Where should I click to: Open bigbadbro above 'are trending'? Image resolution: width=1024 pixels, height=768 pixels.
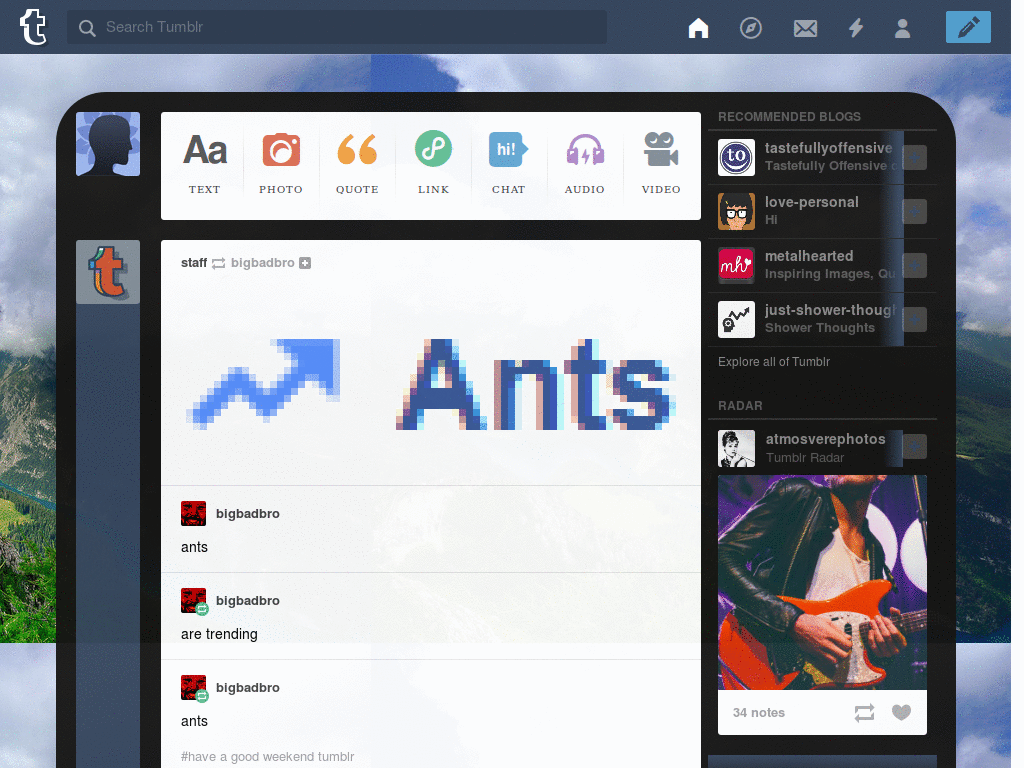click(248, 600)
